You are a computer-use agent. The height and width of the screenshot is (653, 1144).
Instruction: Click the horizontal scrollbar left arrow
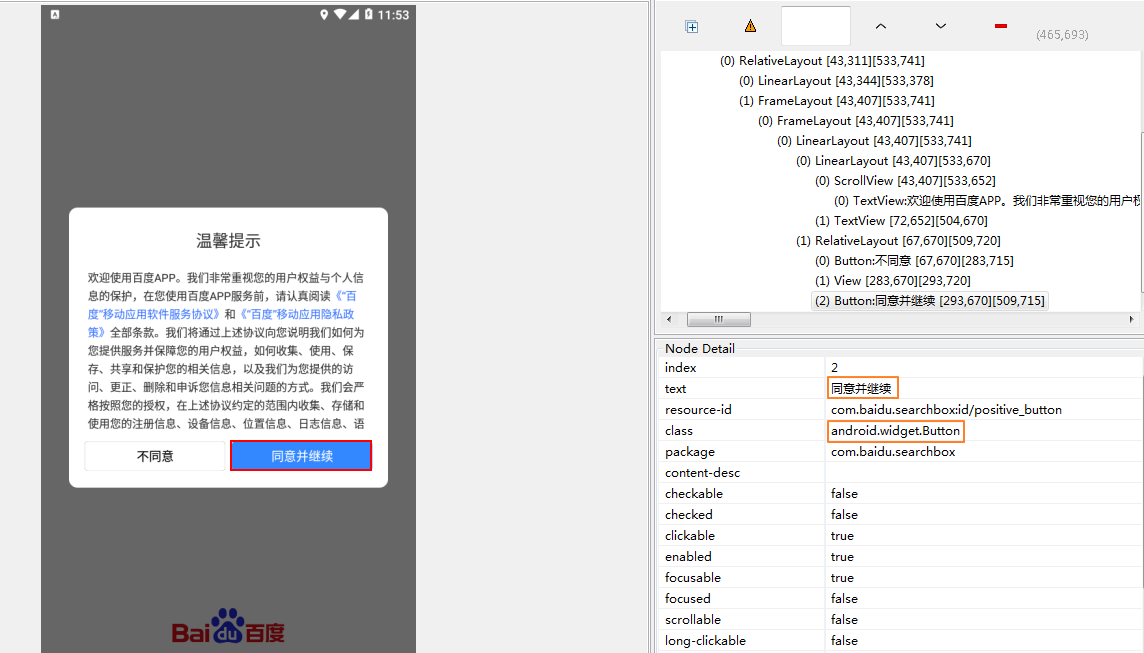point(669,319)
